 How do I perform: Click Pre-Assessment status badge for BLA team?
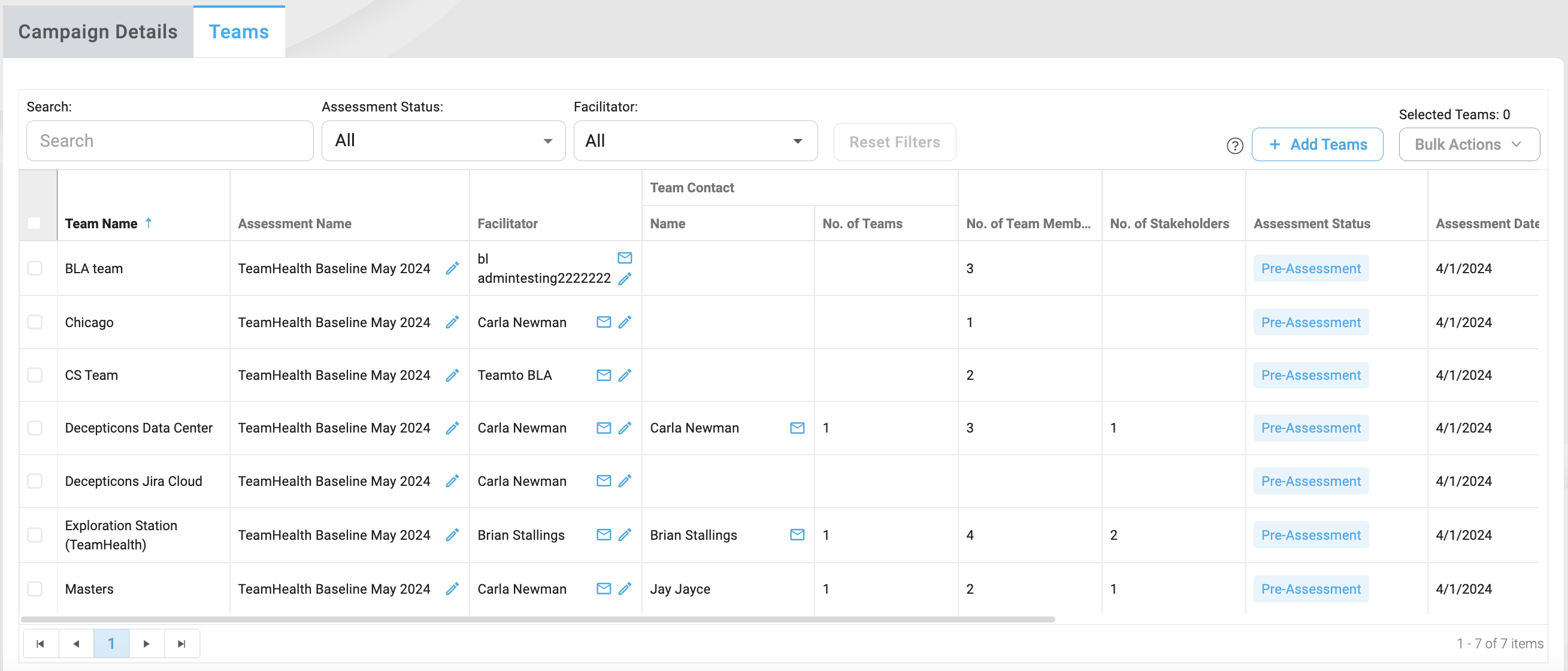[x=1310, y=268]
